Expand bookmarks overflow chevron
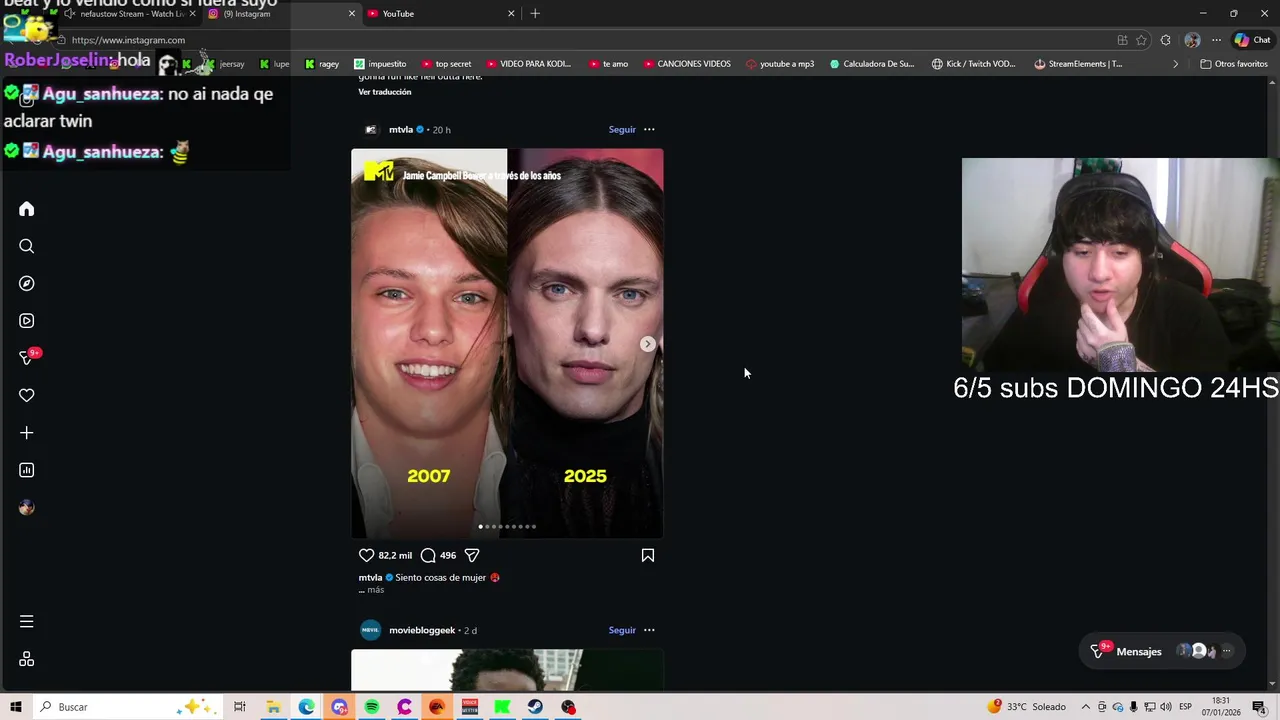 (1175, 64)
